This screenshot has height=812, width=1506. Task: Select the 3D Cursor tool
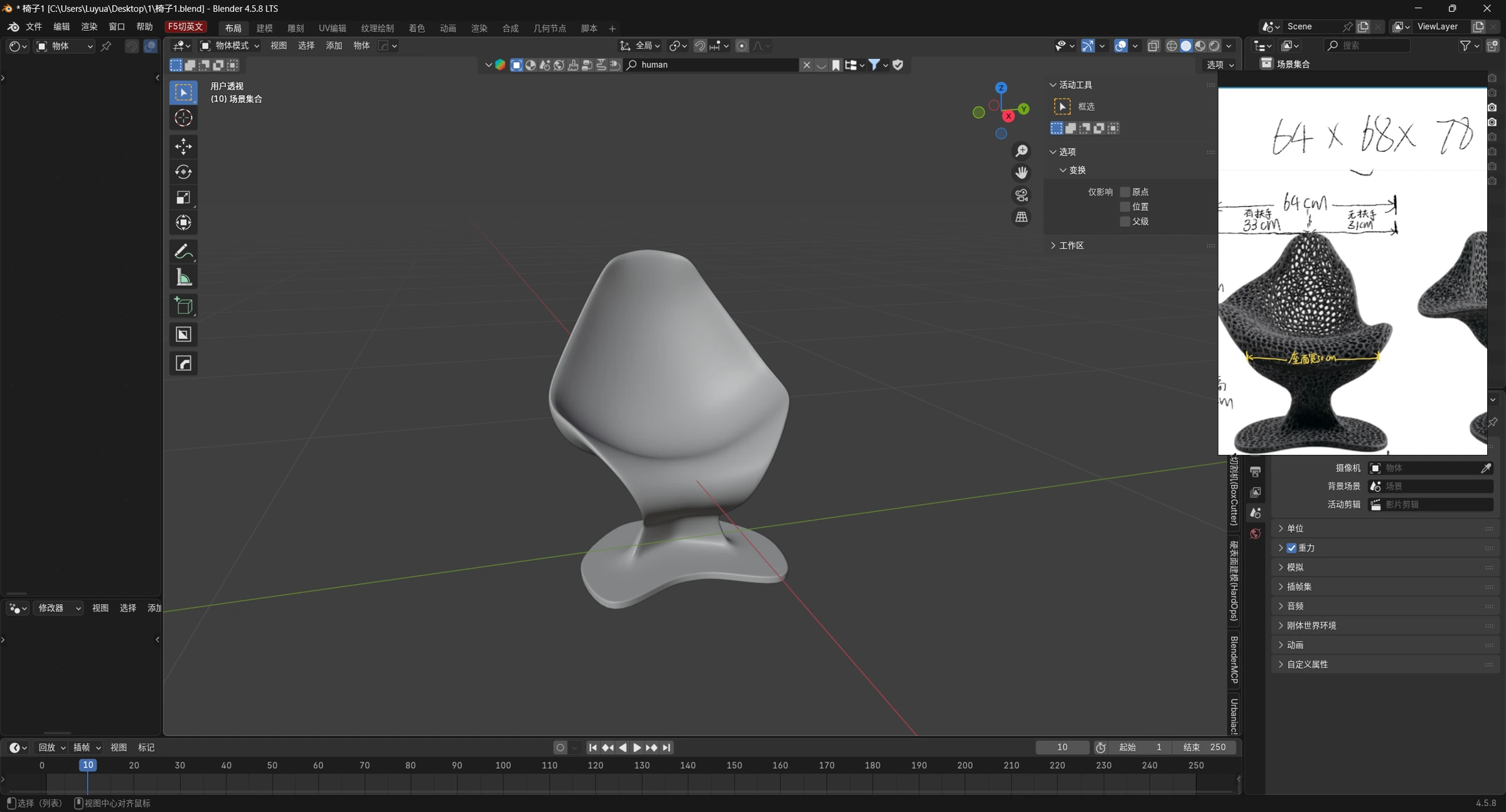[x=183, y=118]
